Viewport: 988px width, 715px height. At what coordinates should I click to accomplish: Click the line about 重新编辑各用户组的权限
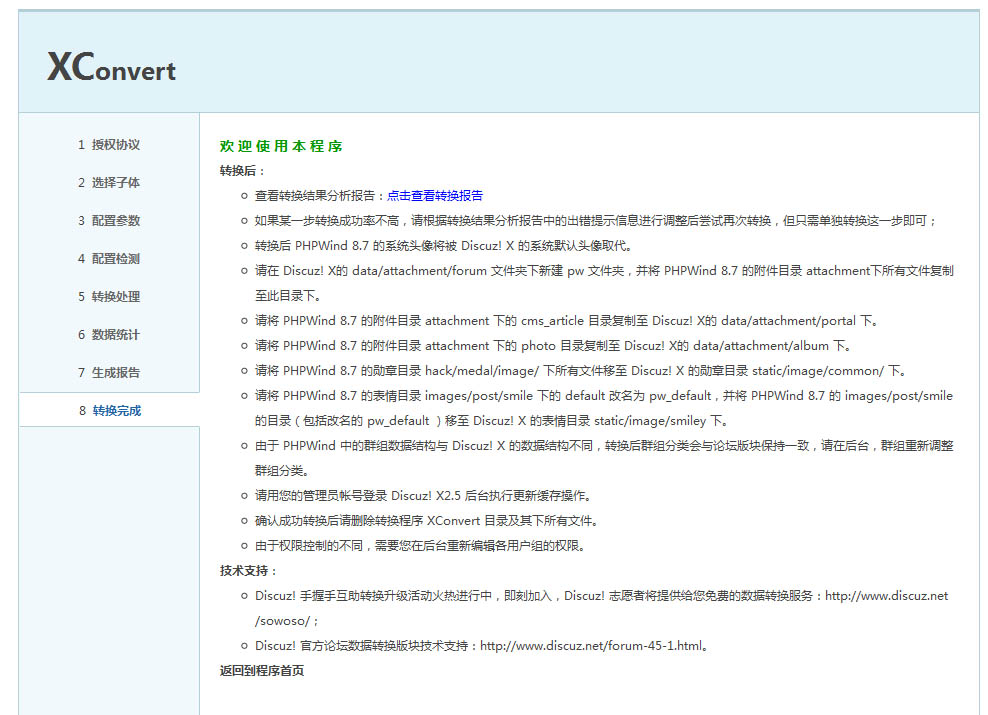pos(419,546)
